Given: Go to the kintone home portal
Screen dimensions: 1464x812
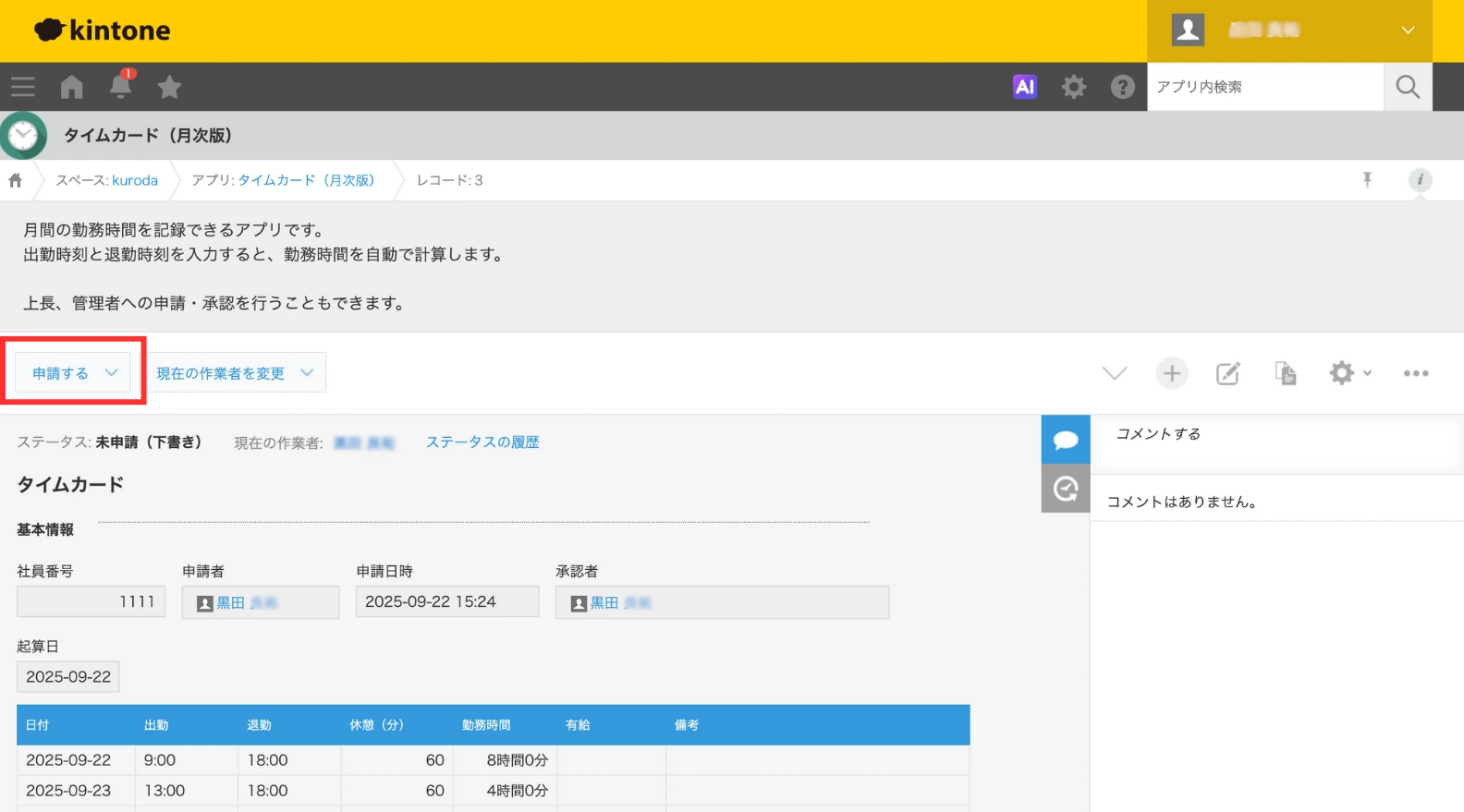Looking at the screenshot, I should [72, 87].
